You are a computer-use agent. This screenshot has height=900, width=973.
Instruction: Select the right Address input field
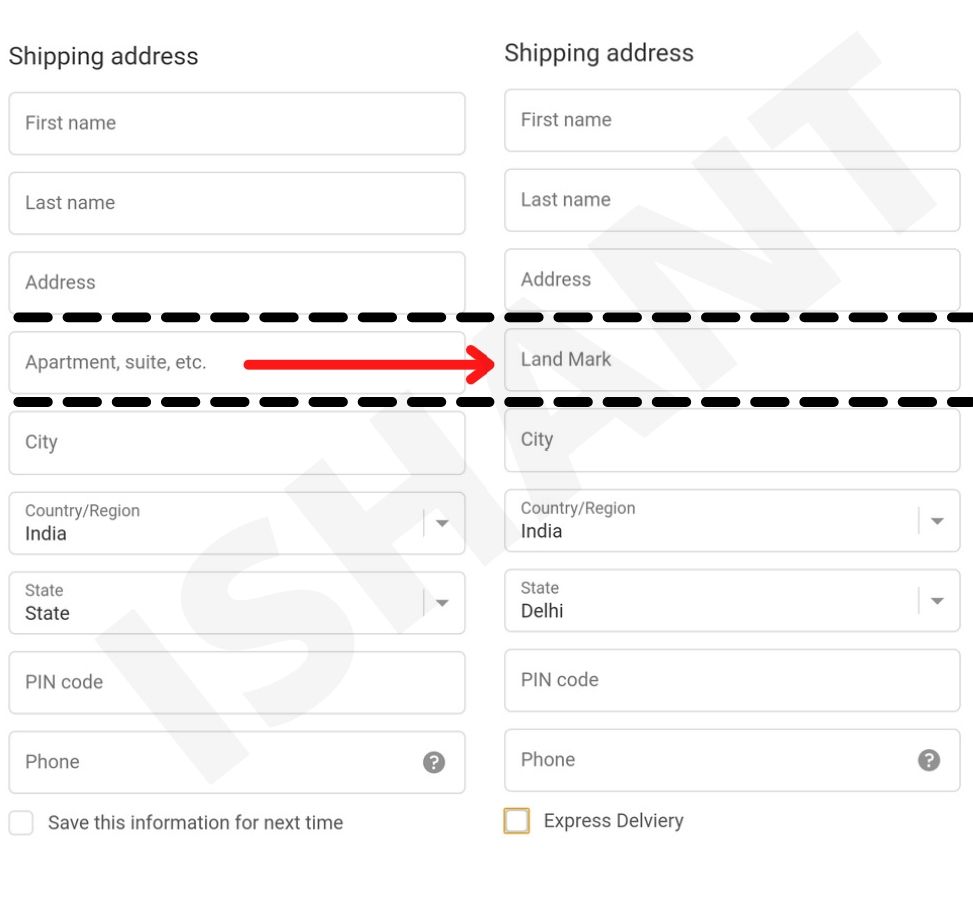(x=732, y=280)
